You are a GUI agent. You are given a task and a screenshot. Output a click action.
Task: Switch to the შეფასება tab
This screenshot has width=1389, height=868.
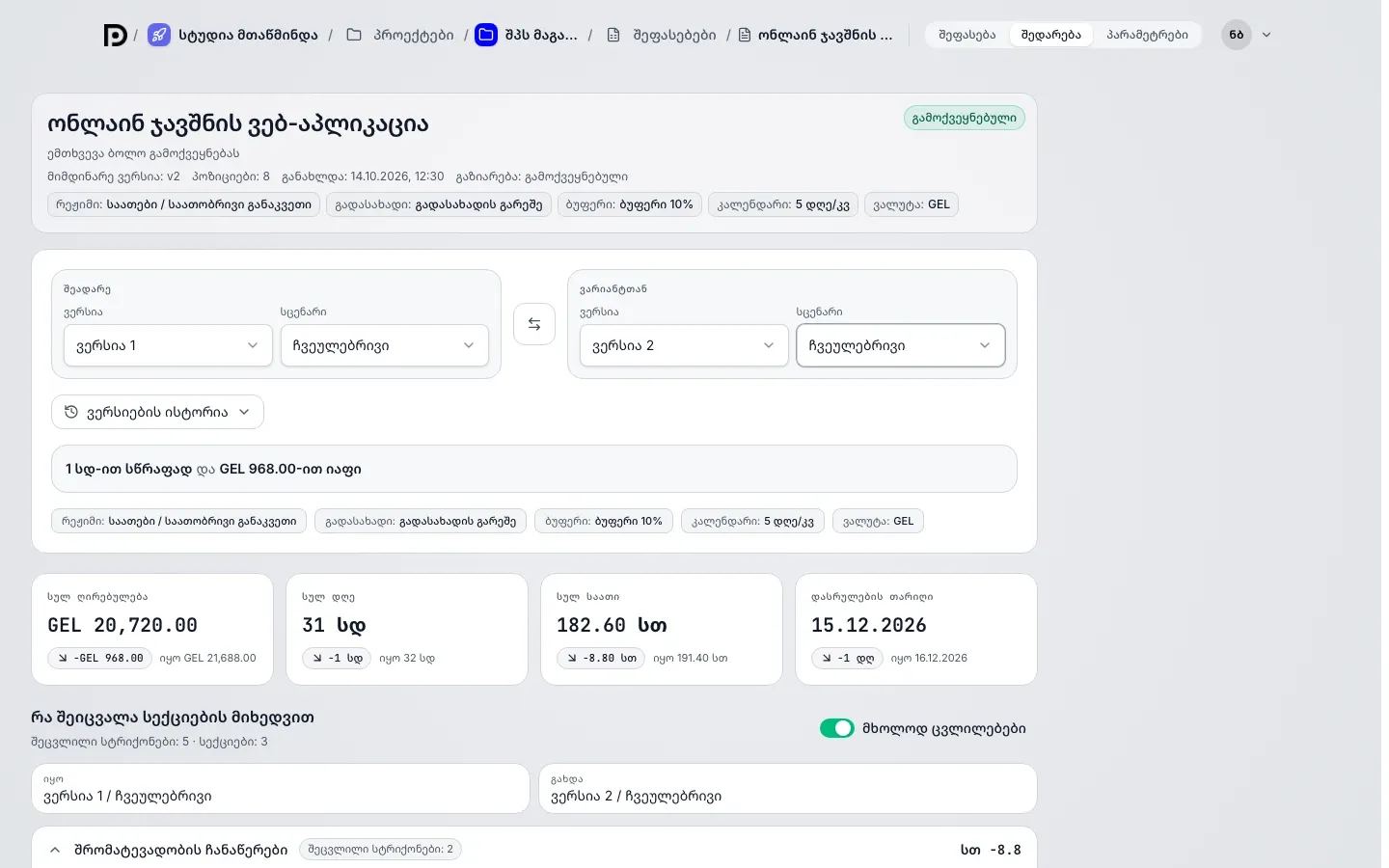[x=967, y=35]
